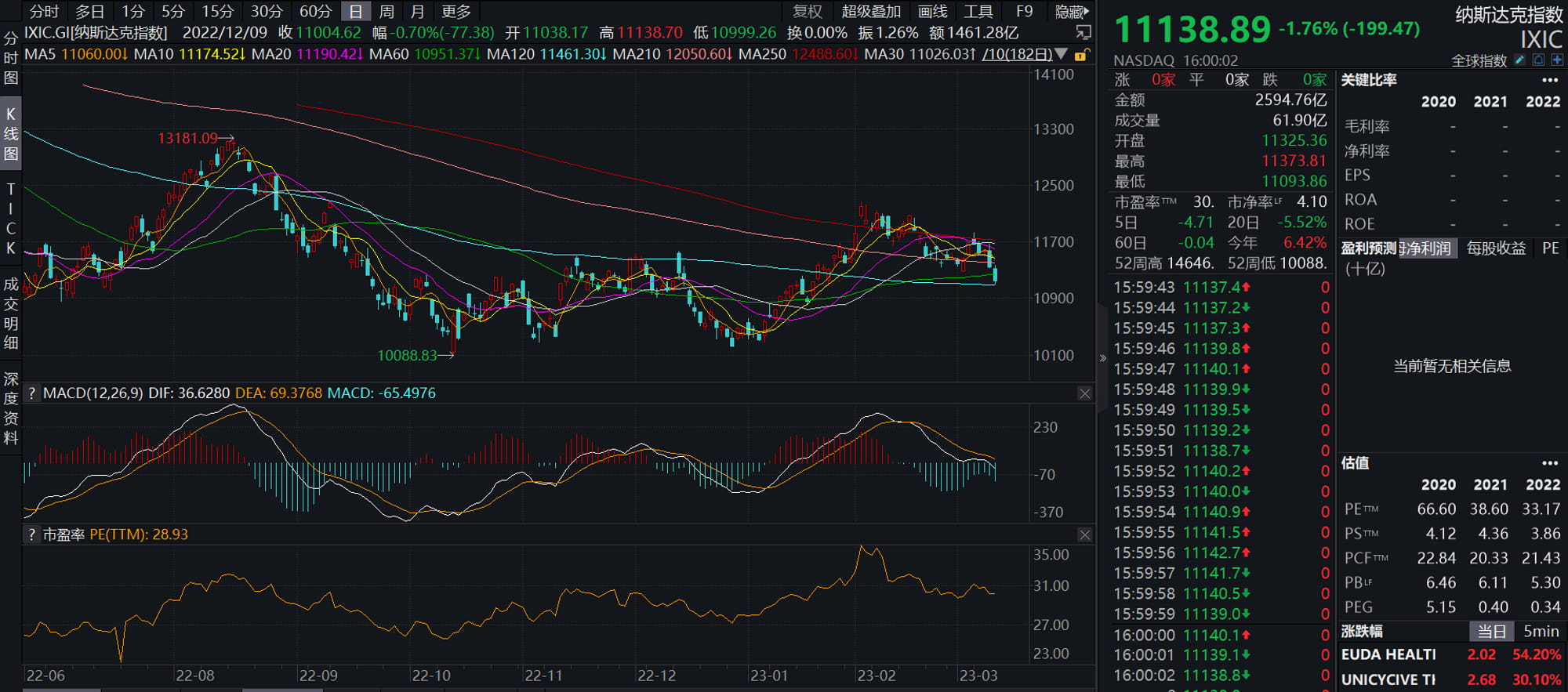Screen dimensions: 1568x692
Task: Select the 日 daily timeframe
Action: [356, 11]
